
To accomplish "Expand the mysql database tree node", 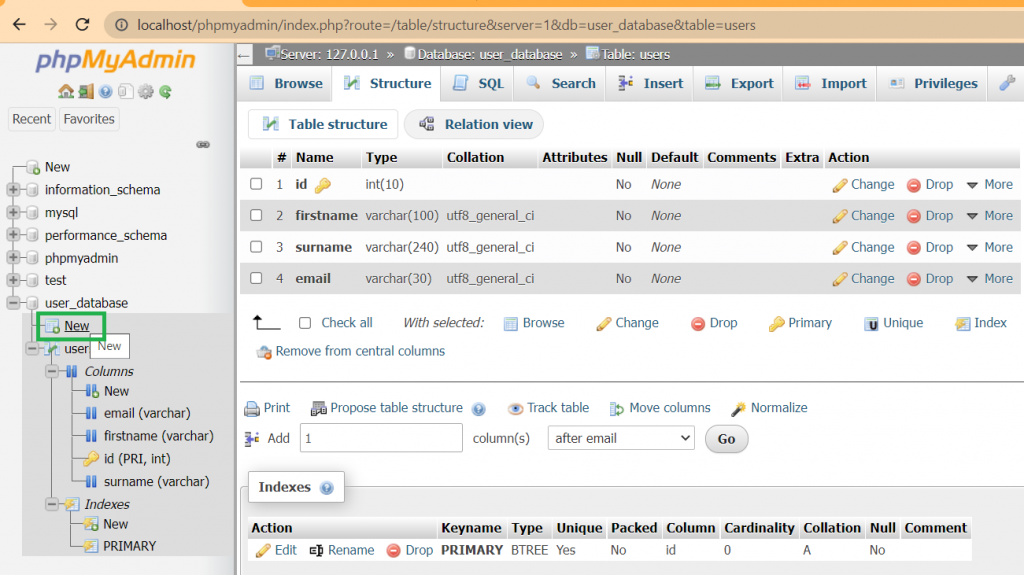I will click(x=13, y=213).
